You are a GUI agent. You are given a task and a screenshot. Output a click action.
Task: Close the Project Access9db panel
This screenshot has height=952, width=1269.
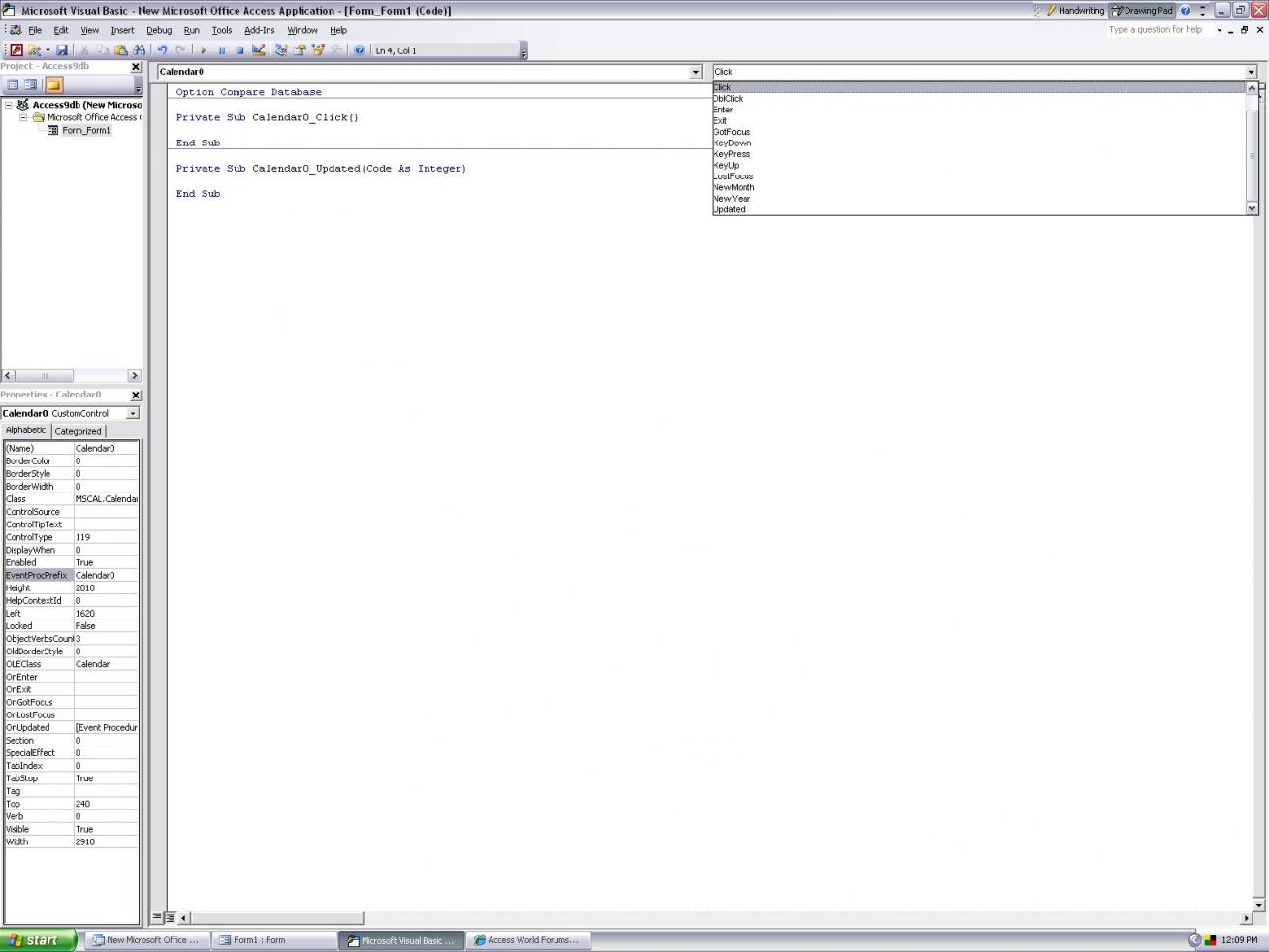[136, 67]
